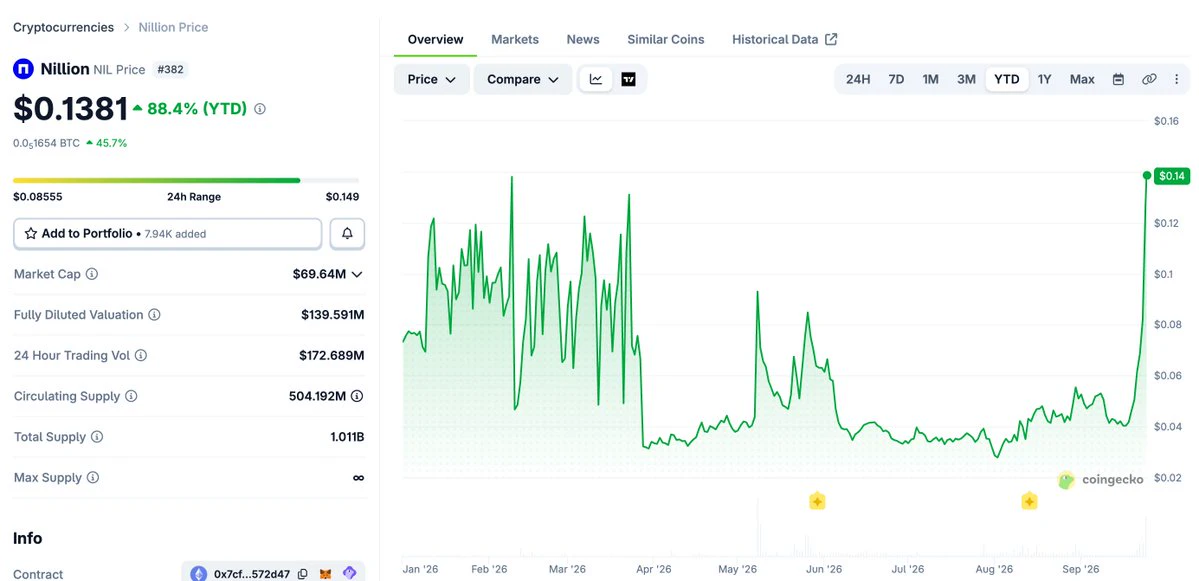This screenshot has height=581, width=1199.
Task: Open Market Cap info tooltip icon
Action: (92, 274)
